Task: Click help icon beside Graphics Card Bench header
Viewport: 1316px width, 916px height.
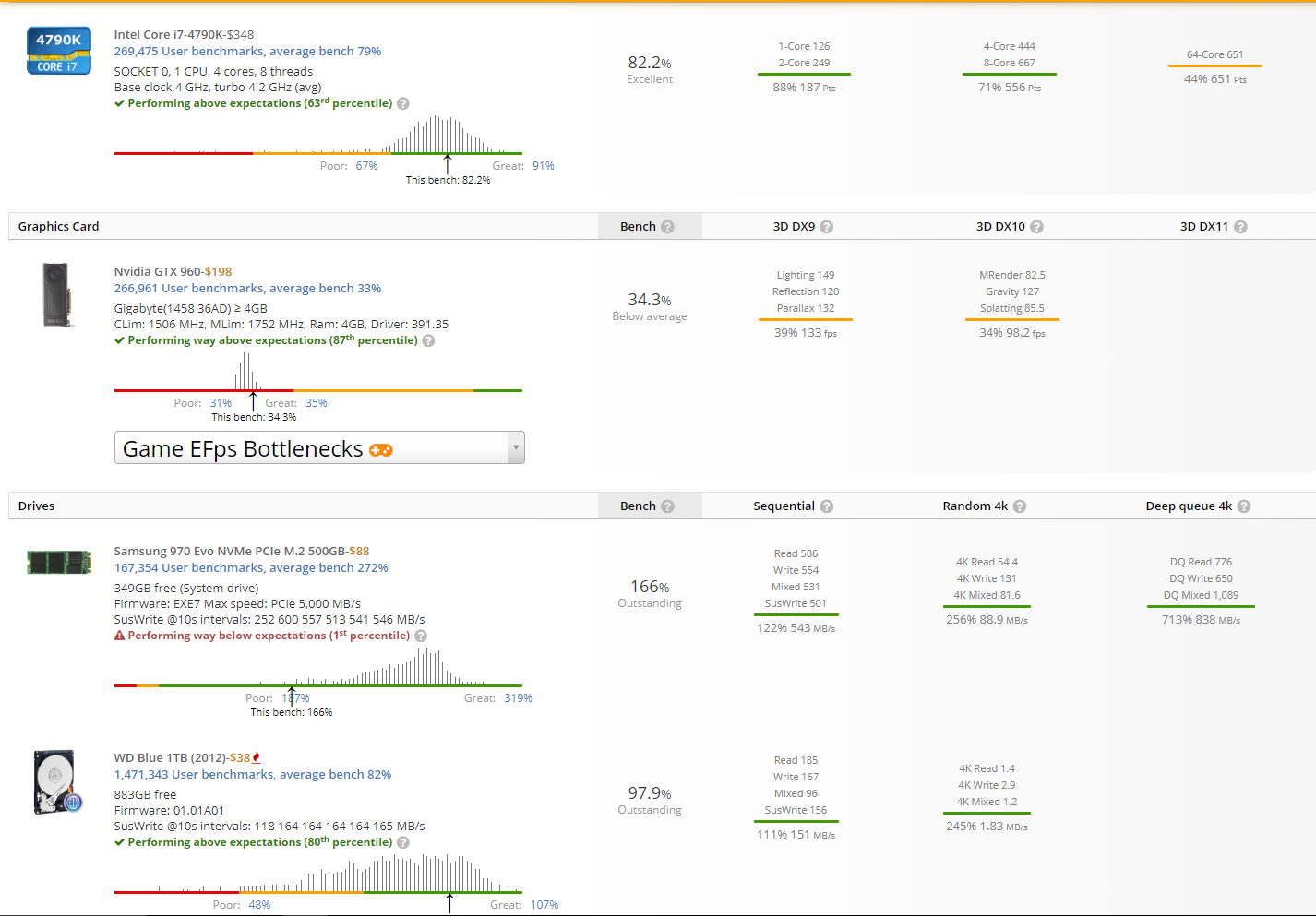Action: (667, 227)
